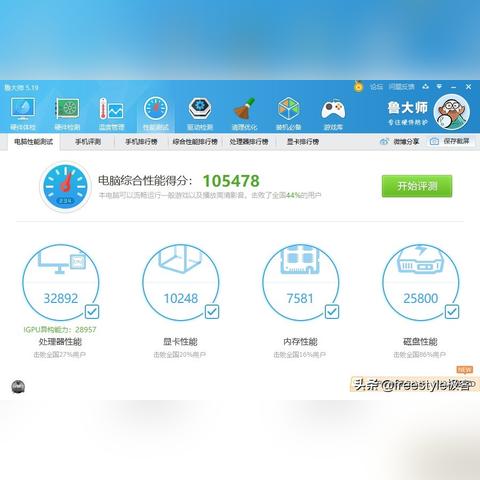480x480 pixels.
Task: Toggle the 内存性能 checkbox
Action: pos(332,312)
